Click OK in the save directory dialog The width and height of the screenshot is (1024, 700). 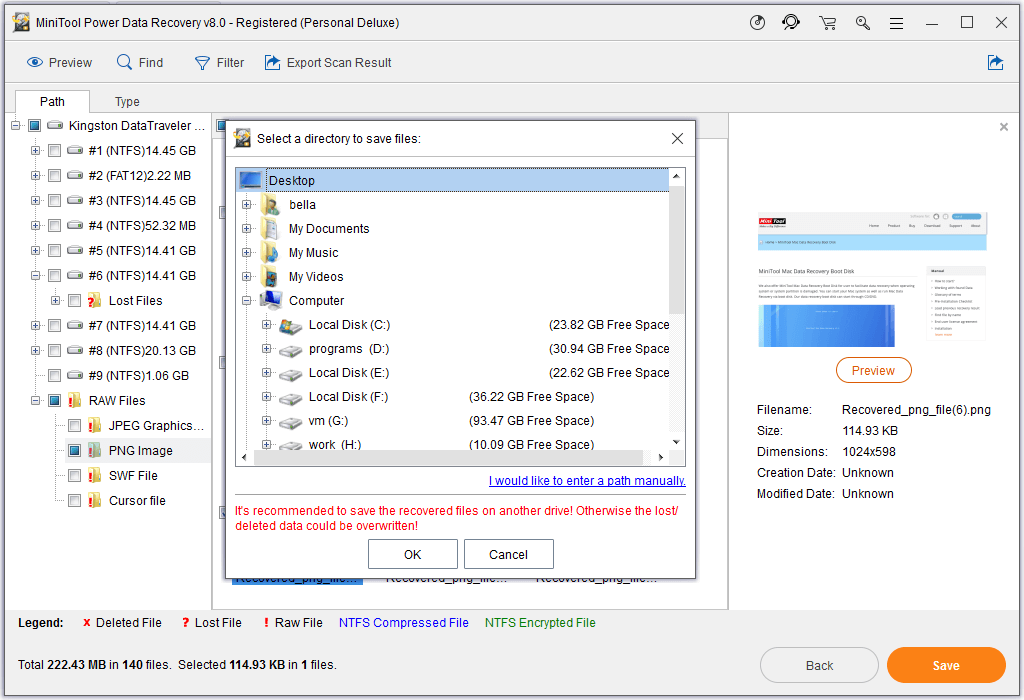[x=413, y=554]
